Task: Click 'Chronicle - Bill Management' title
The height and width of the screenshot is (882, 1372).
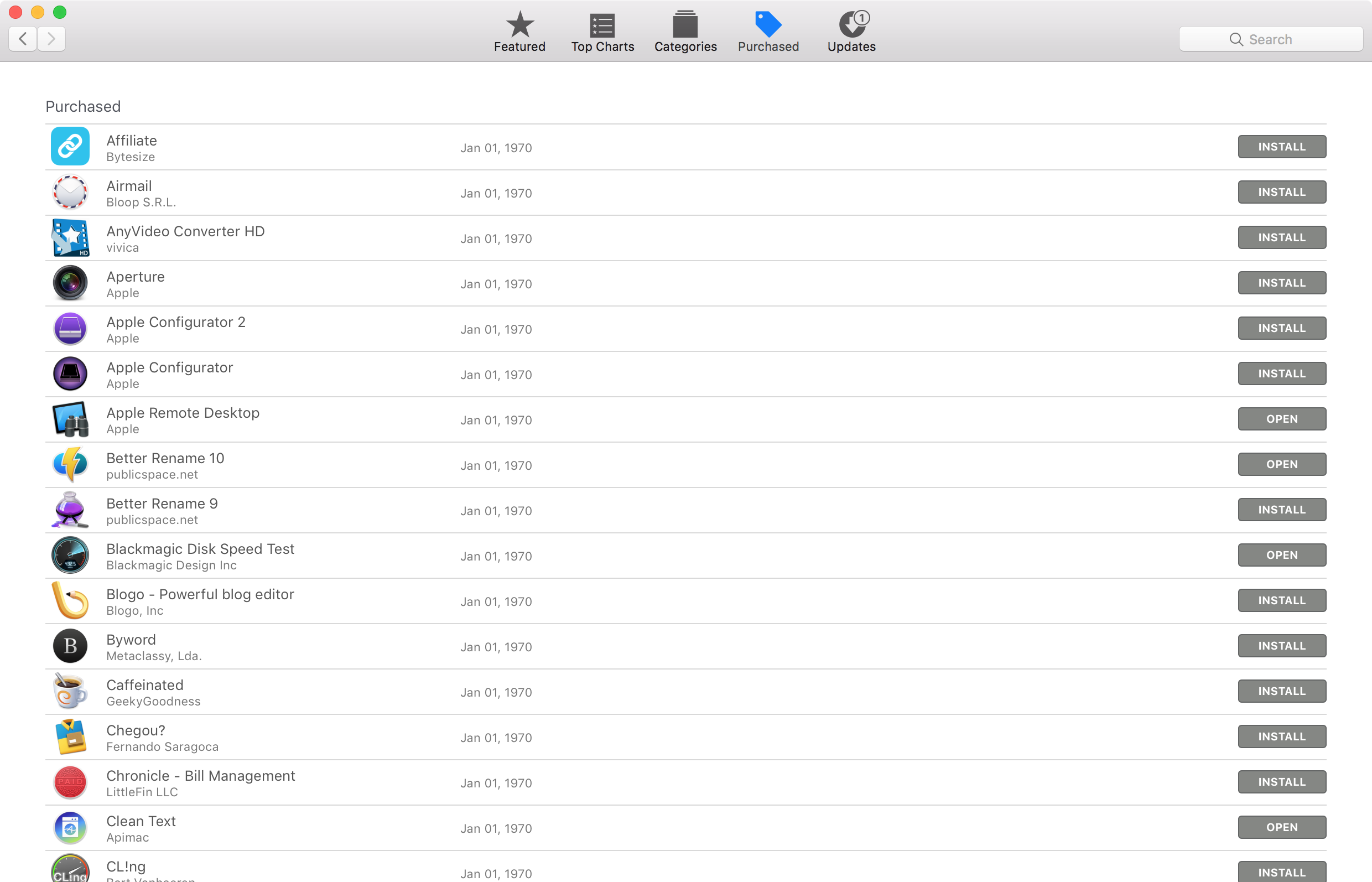Action: (201, 775)
